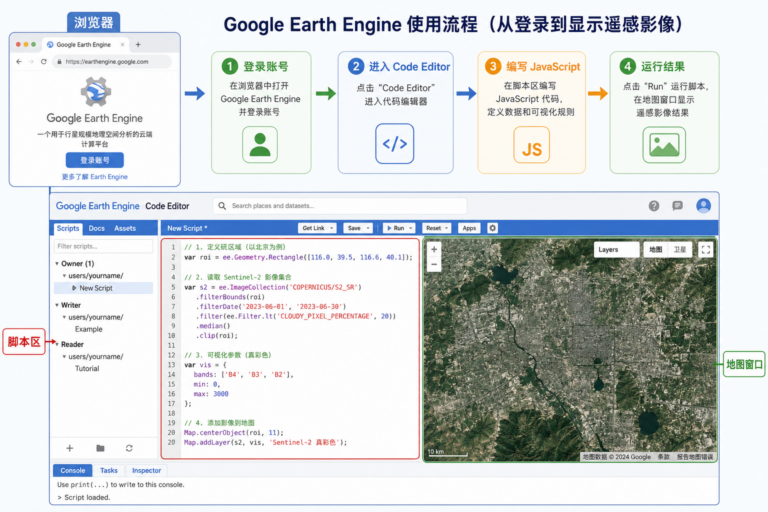Image resolution: width=768 pixels, height=512 pixels.
Task: Click the folder icon below script list
Action: [x=100, y=448]
